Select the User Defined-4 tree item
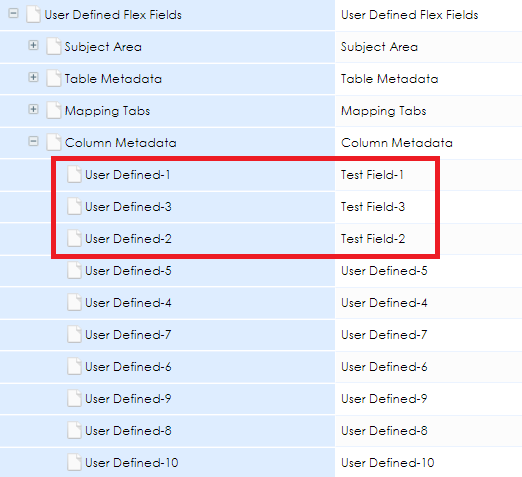Viewport: 522px width, 477px height. 128,303
